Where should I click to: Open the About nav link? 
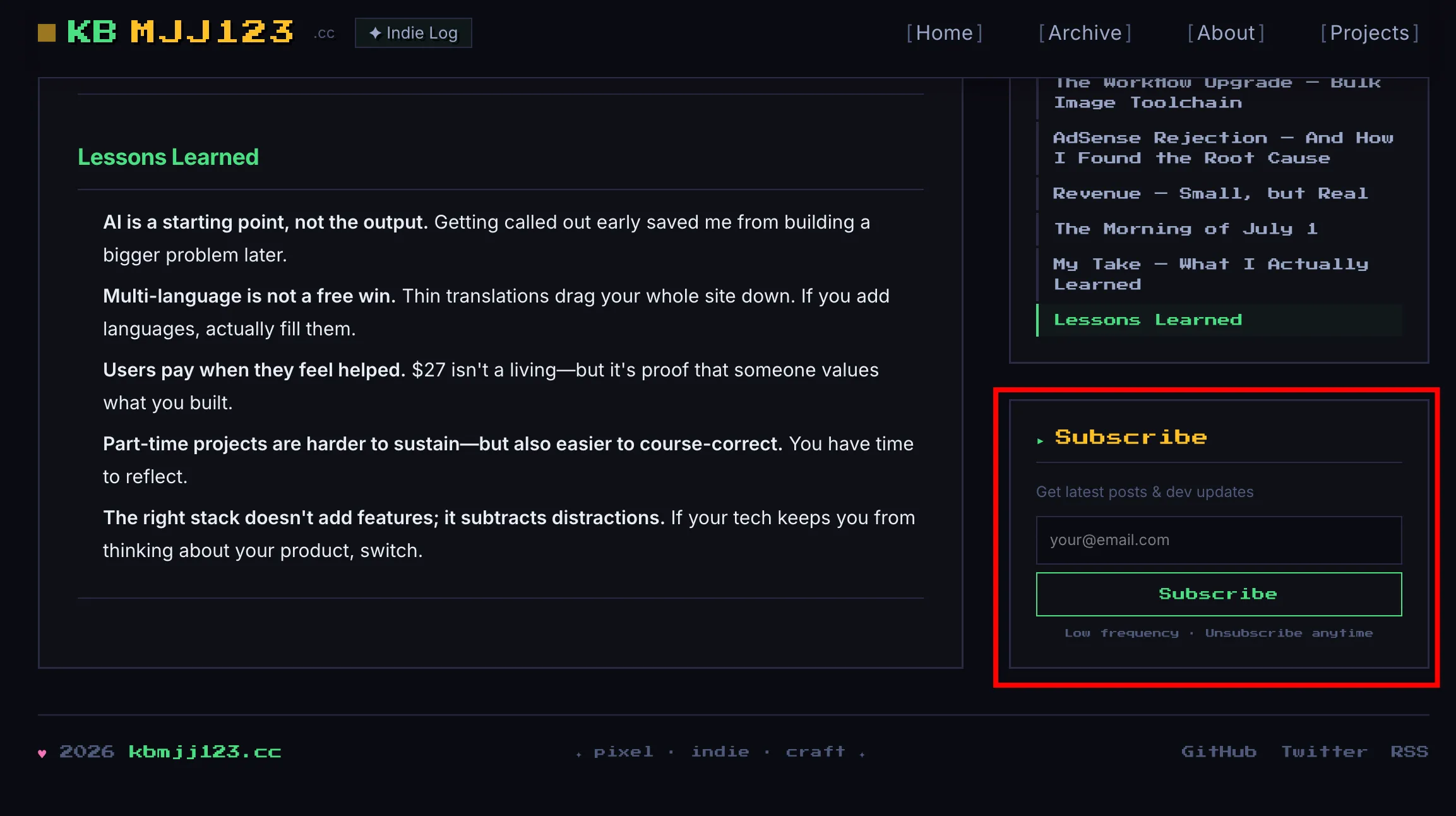[1226, 33]
